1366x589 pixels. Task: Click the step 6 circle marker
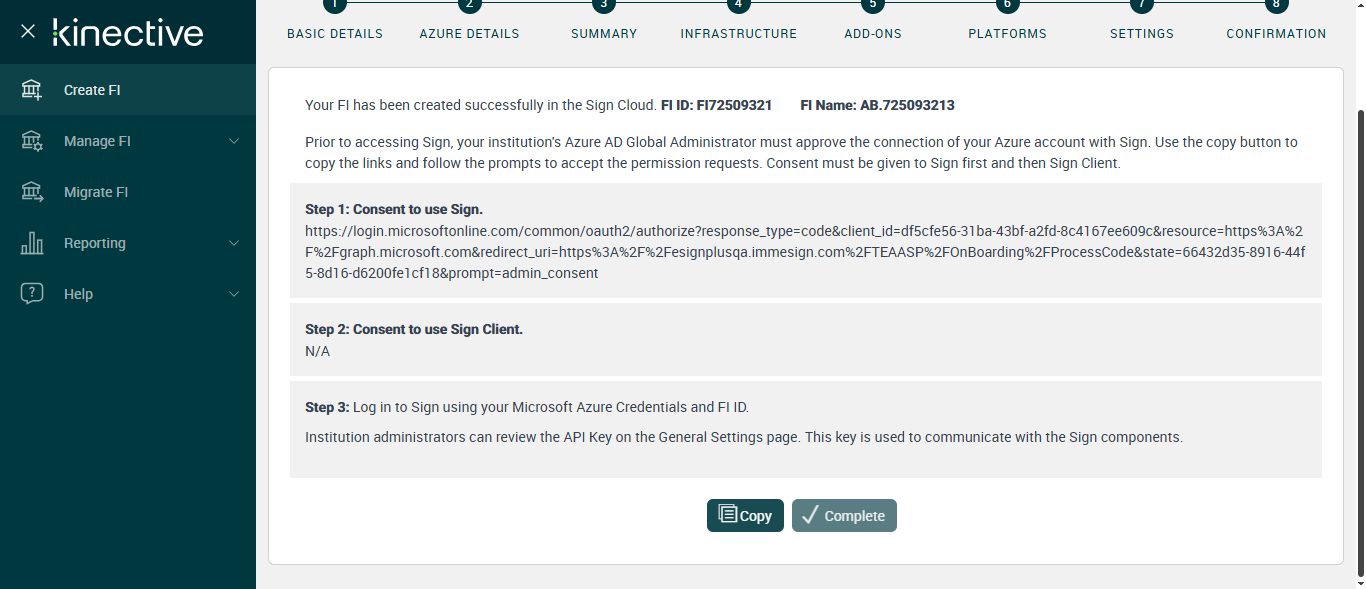click(x=1007, y=4)
